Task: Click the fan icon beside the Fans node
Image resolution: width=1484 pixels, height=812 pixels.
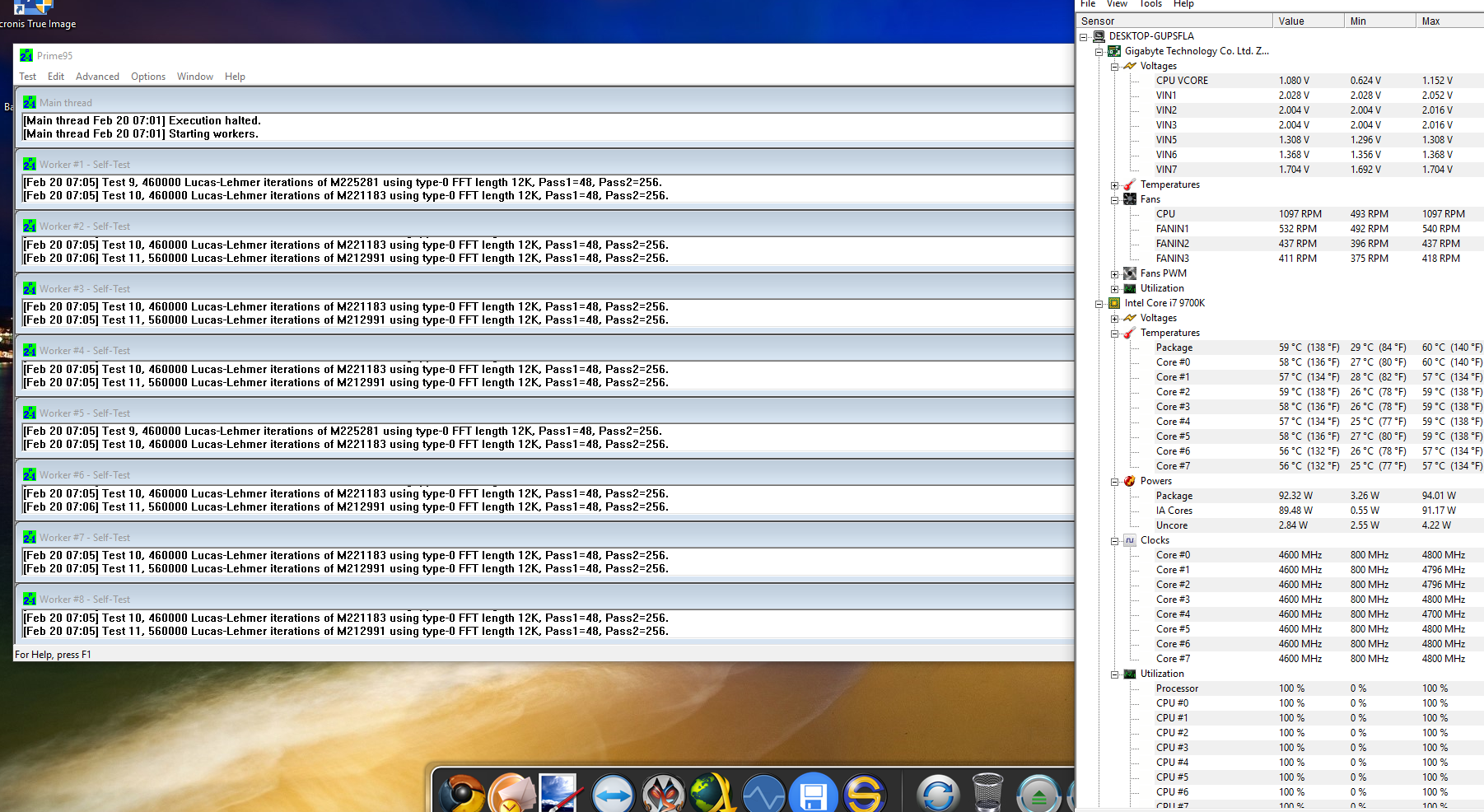Action: pos(1130,199)
